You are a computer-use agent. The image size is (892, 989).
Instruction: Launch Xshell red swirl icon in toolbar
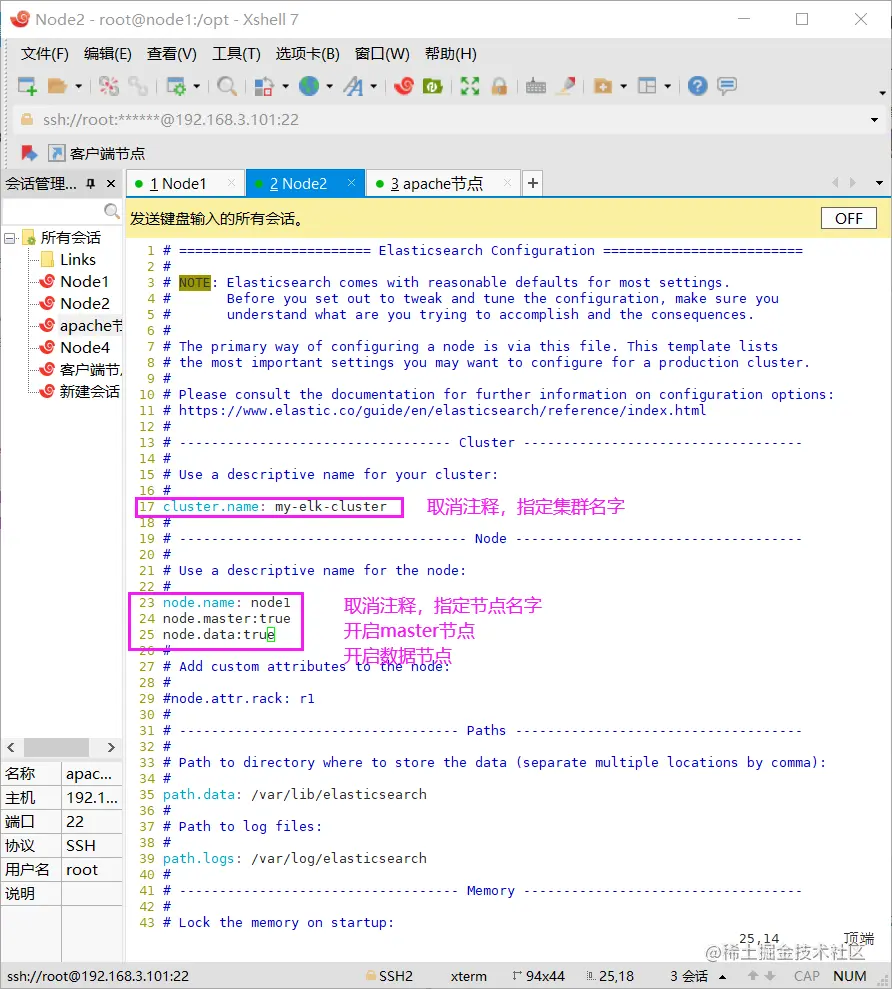pos(404,86)
